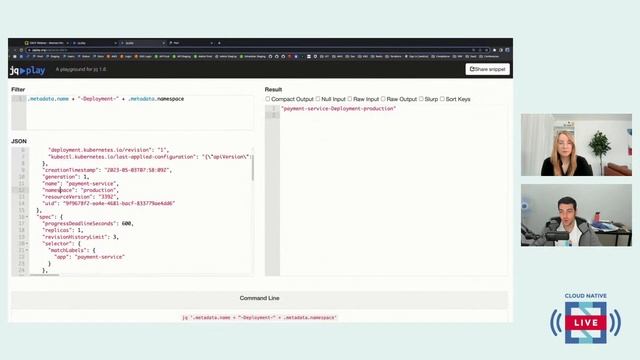Click the jq command text under Command Line
The width and height of the screenshot is (640, 360).
pos(259,317)
